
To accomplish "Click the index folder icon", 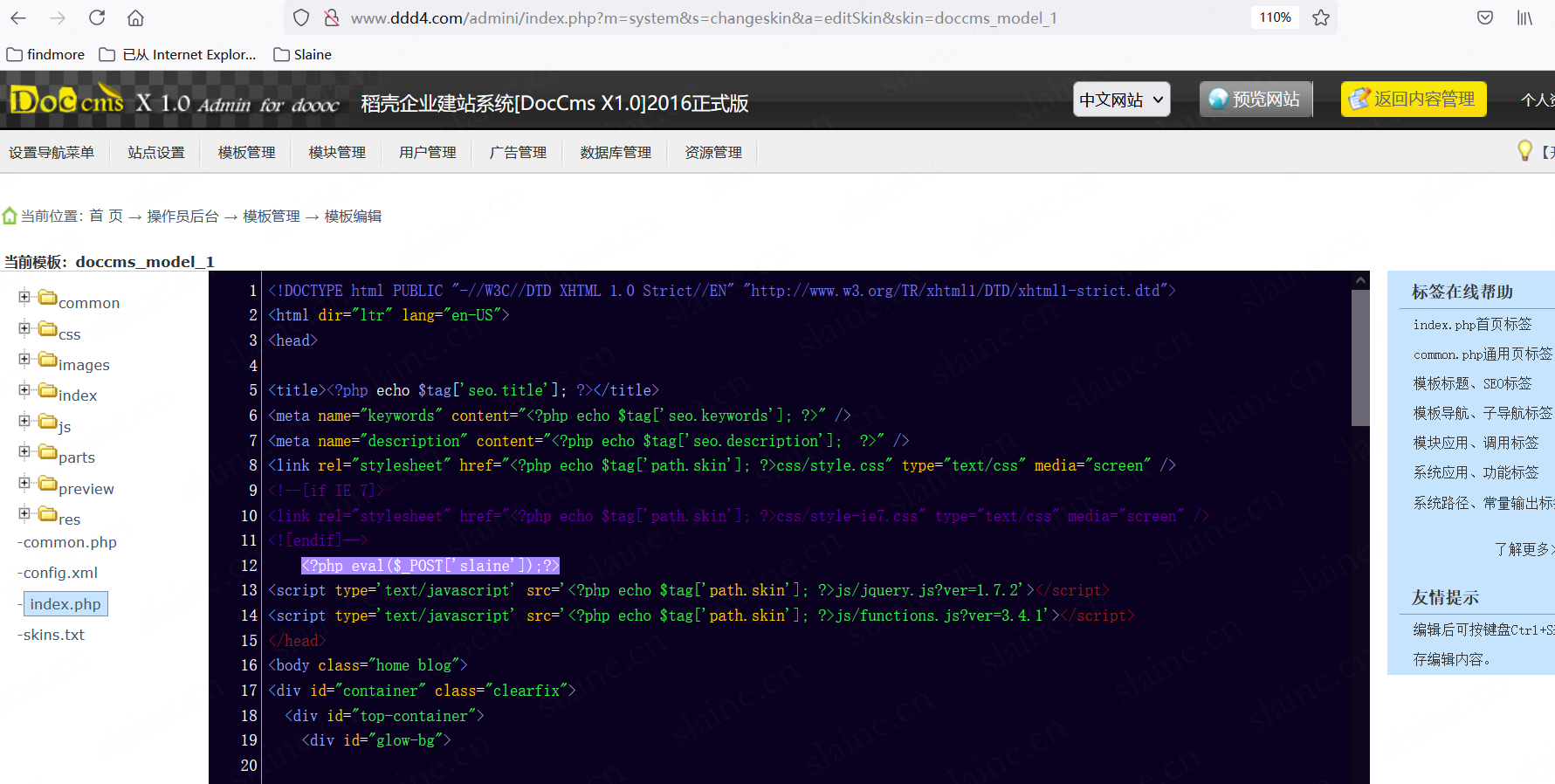I will (x=47, y=390).
